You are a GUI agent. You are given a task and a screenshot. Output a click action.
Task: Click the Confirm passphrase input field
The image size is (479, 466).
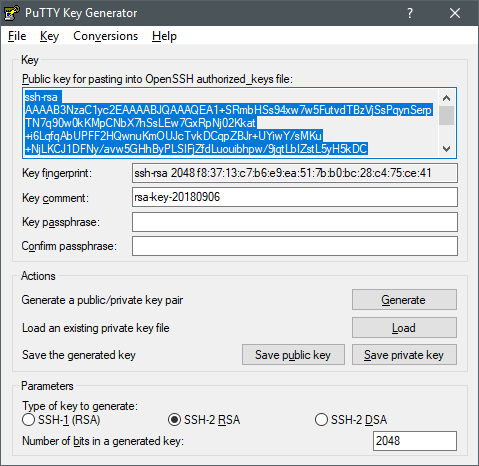point(295,246)
